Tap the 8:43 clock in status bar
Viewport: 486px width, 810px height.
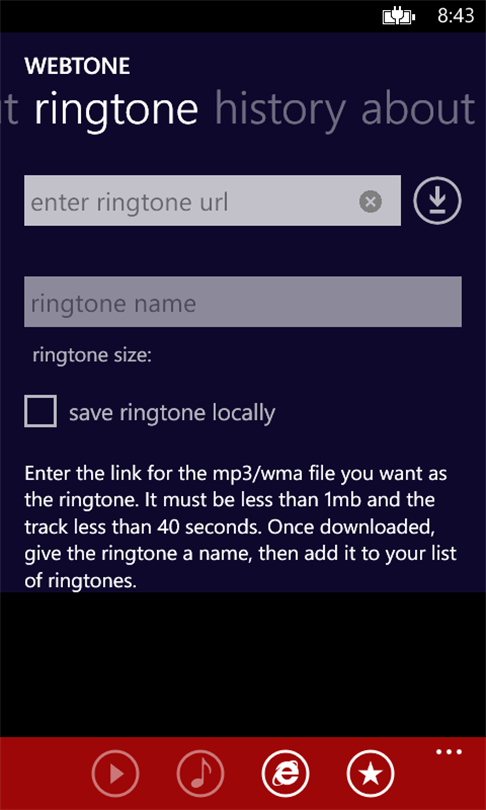click(456, 16)
